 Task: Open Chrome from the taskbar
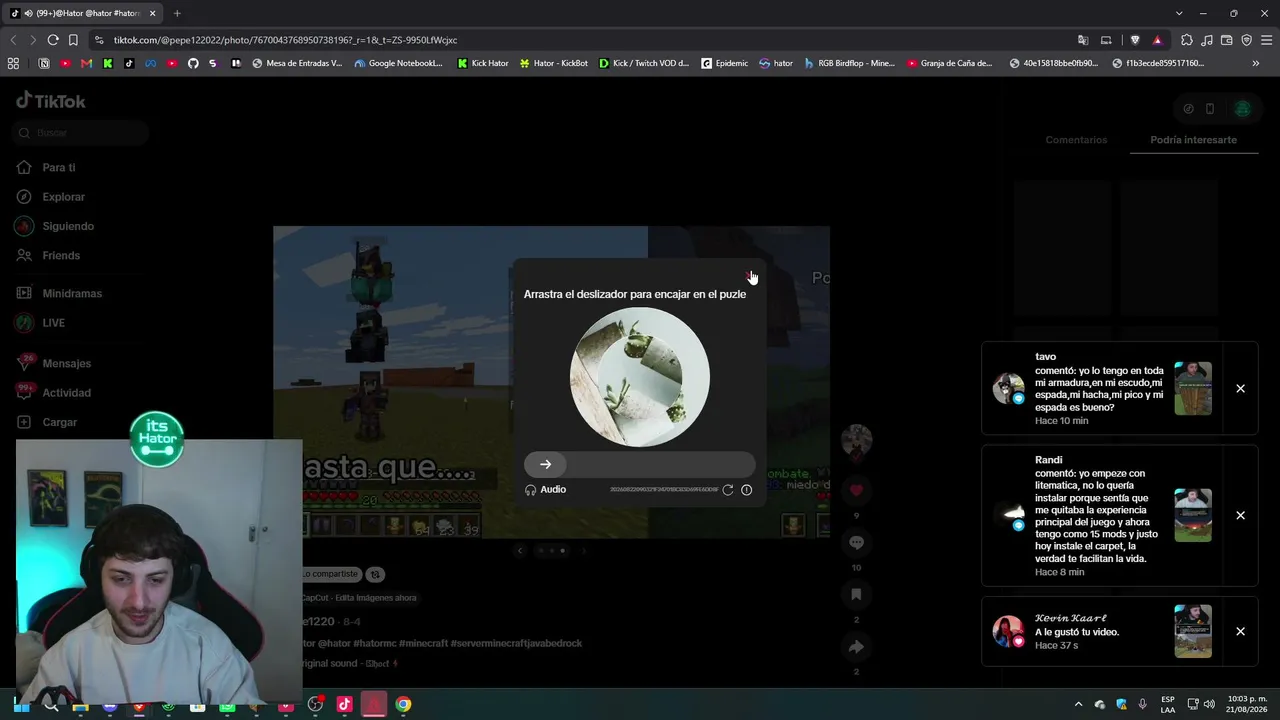point(403,704)
